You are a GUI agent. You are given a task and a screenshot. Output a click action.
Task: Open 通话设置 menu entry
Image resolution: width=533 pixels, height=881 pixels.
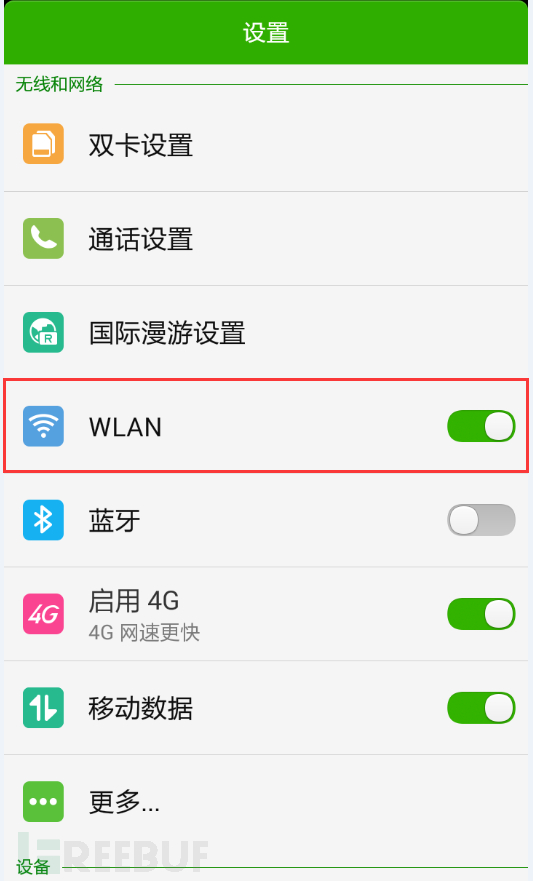[x=141, y=239]
